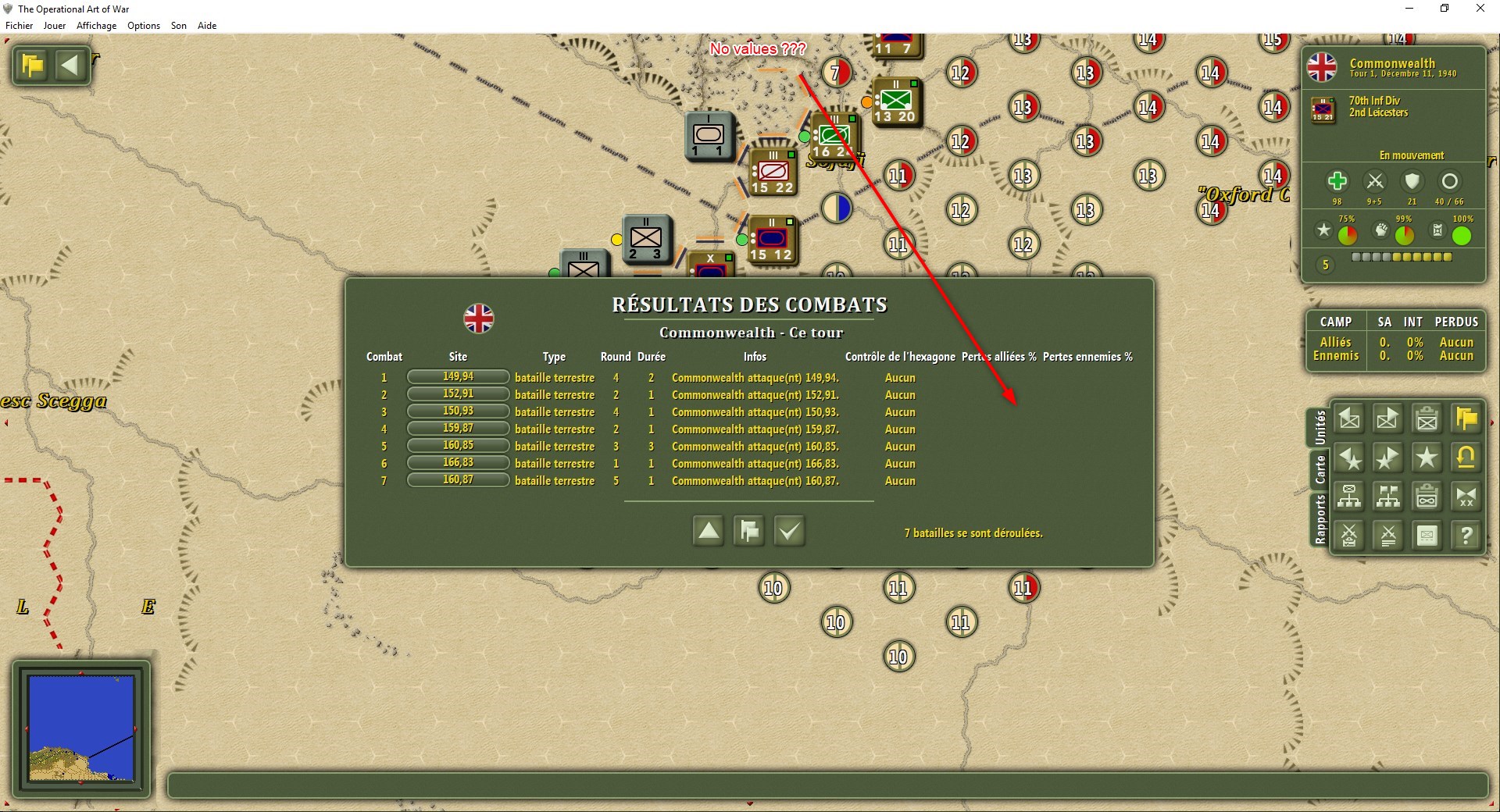This screenshot has height=812, width=1500.
Task: Select previous formation star-arrow icon
Action: [1349, 458]
